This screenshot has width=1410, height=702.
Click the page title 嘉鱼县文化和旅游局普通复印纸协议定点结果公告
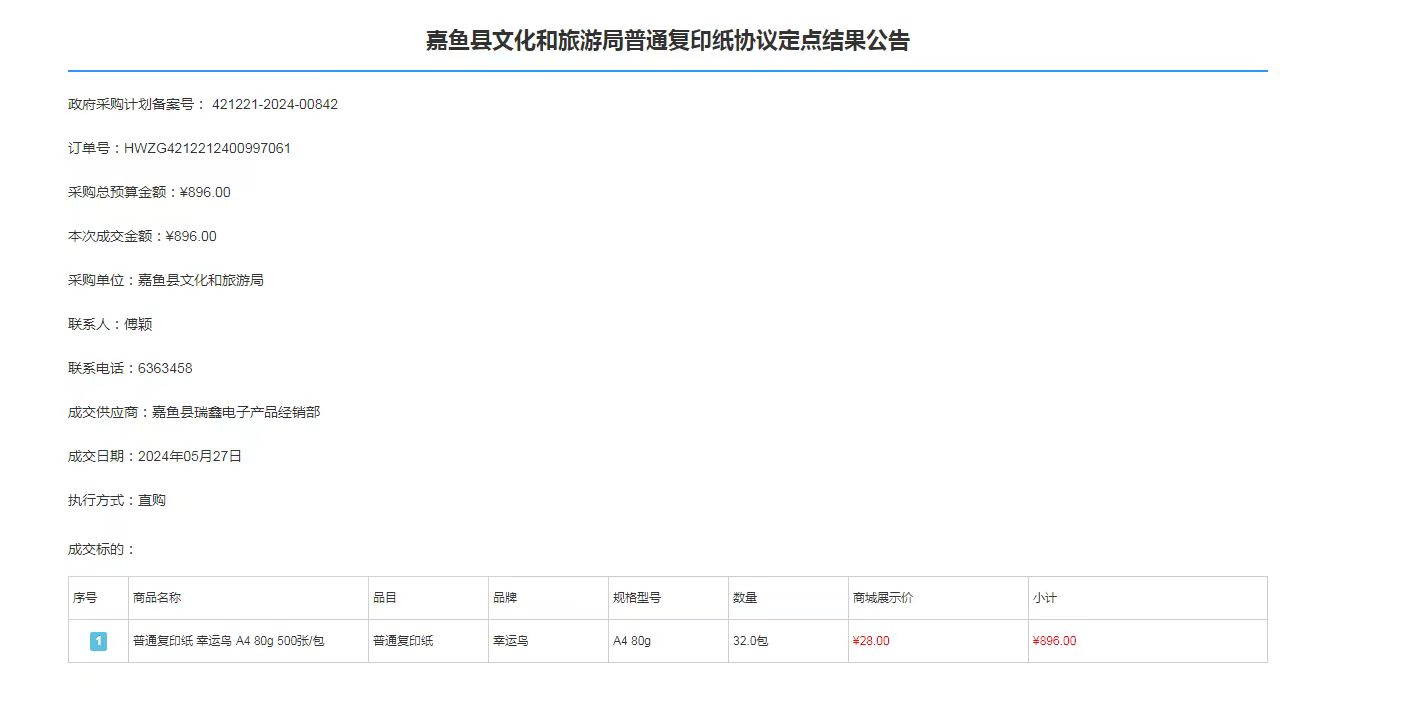[667, 41]
